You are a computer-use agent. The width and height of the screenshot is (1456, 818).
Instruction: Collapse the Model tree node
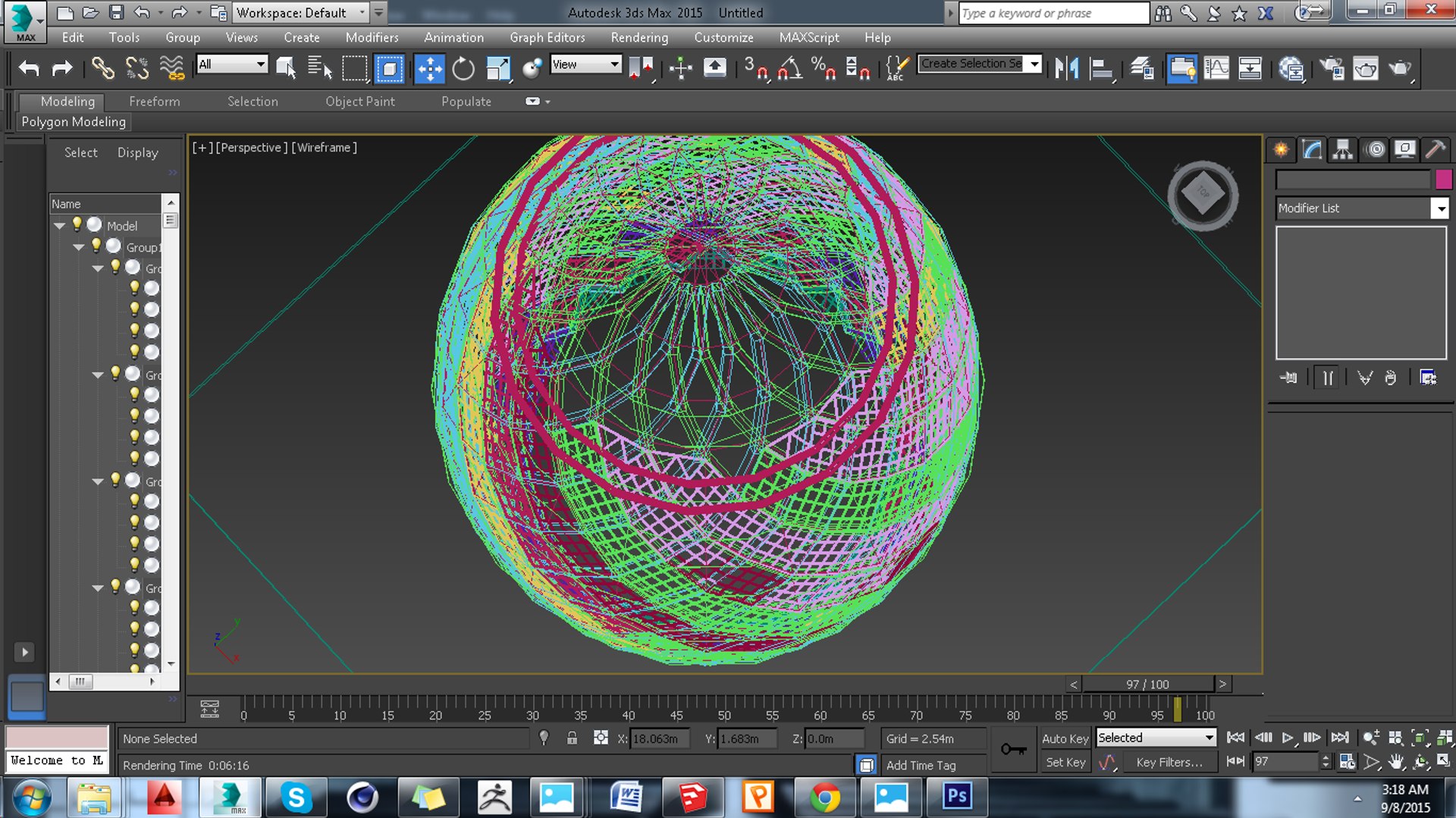coord(59,226)
